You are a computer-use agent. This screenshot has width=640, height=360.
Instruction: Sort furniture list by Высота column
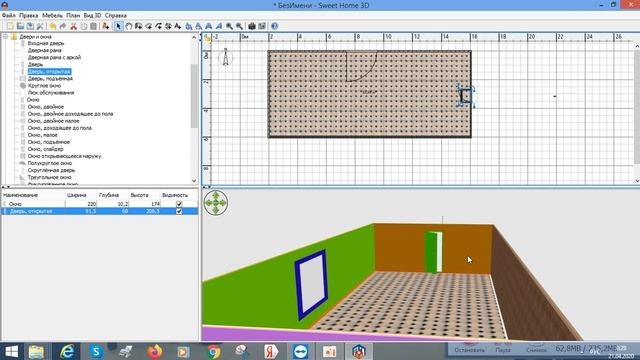click(144, 195)
